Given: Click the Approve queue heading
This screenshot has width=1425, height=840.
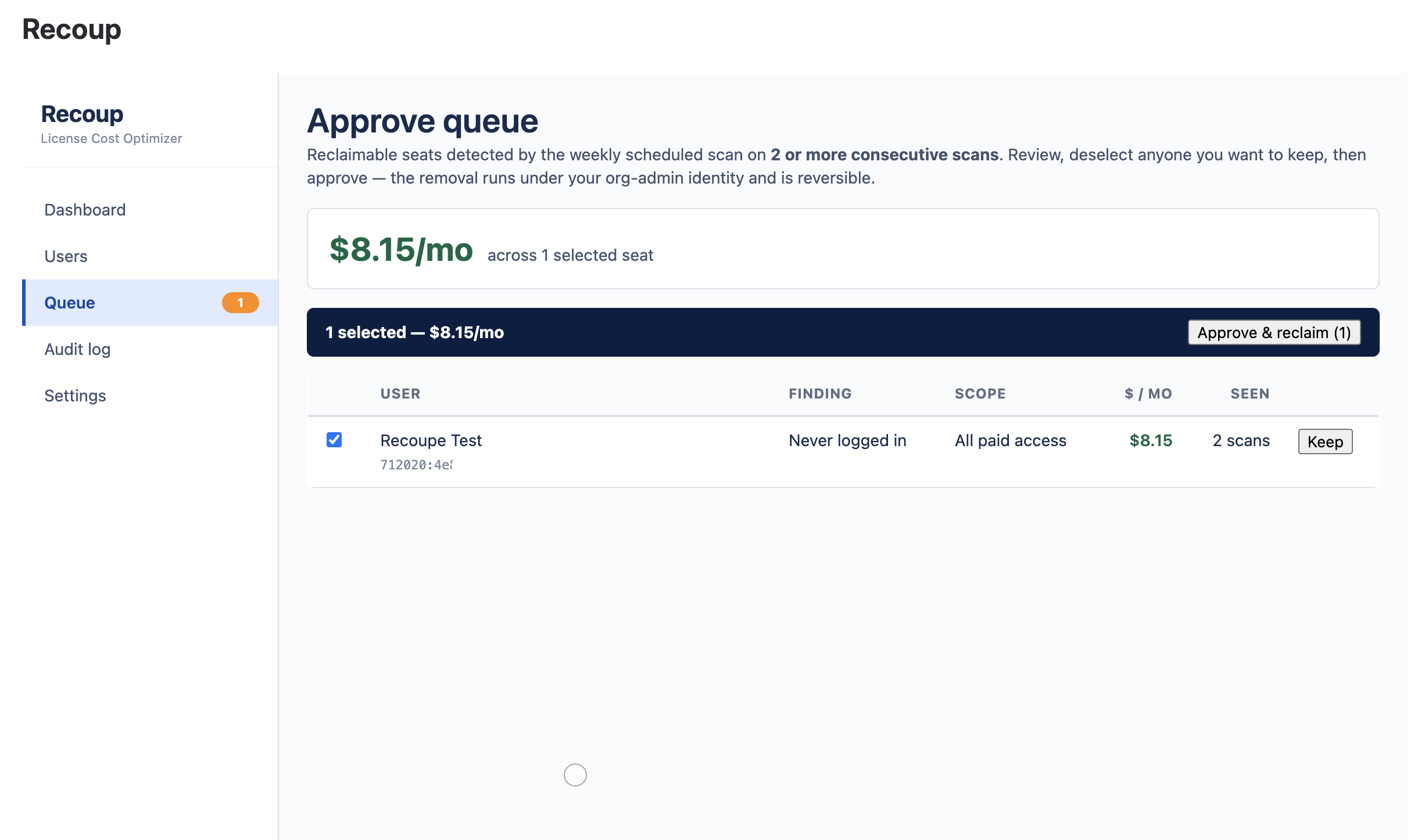Looking at the screenshot, I should (423, 121).
